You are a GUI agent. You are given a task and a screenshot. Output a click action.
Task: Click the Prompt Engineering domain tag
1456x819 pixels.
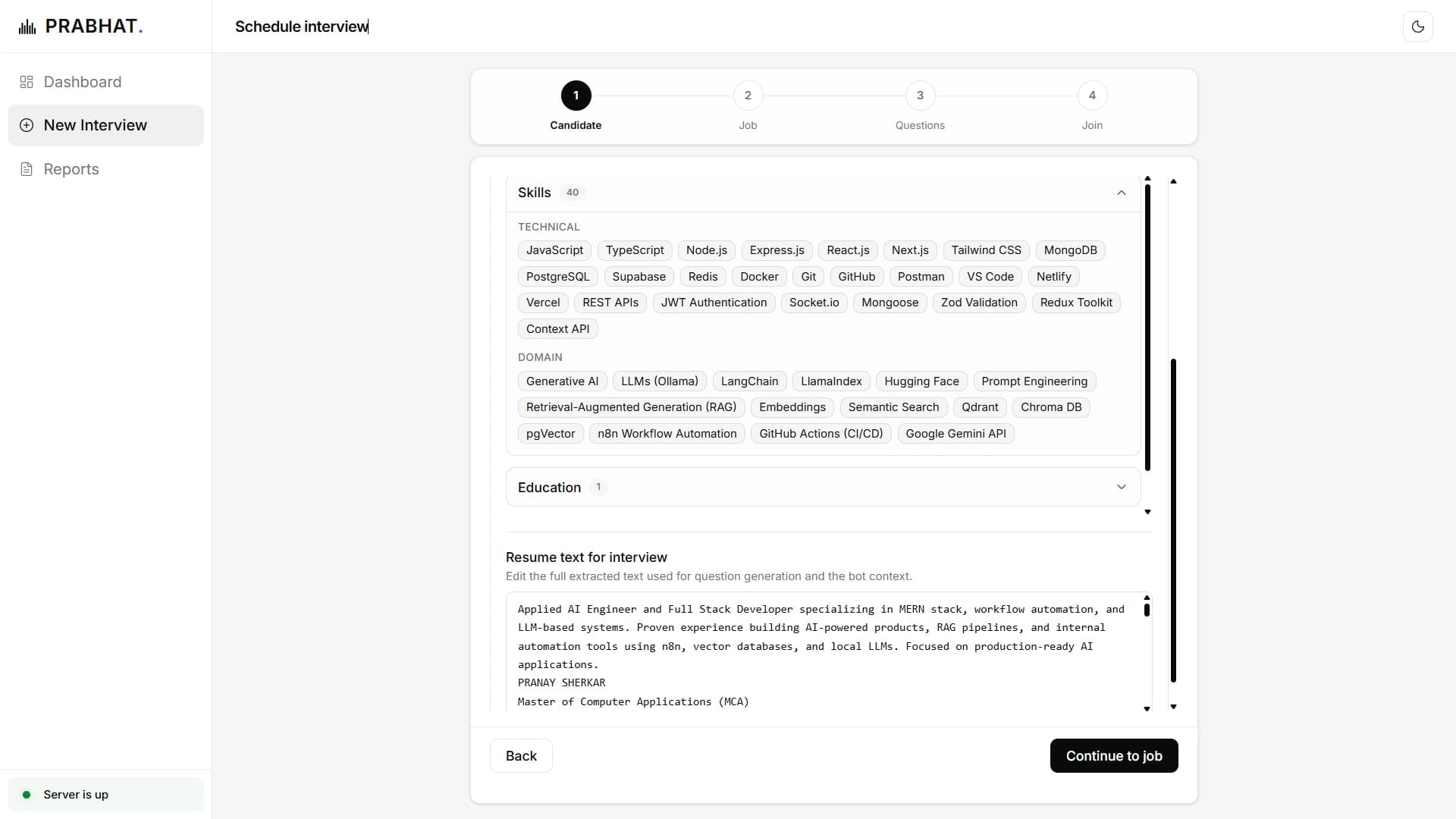1034,381
